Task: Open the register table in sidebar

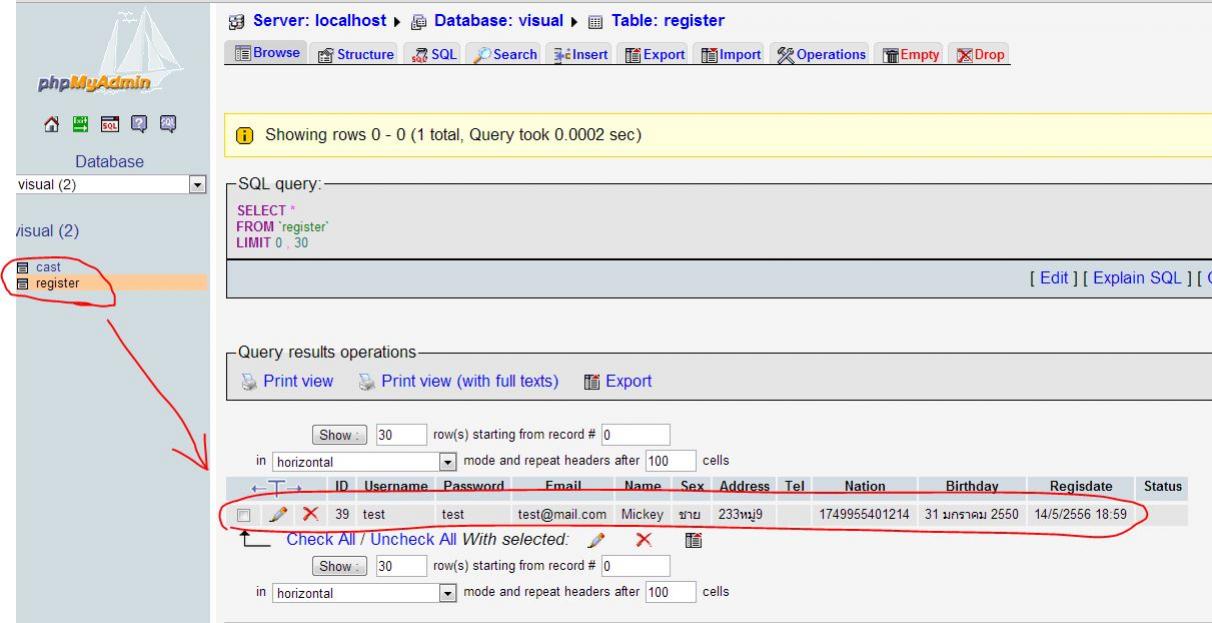Action: [58, 283]
